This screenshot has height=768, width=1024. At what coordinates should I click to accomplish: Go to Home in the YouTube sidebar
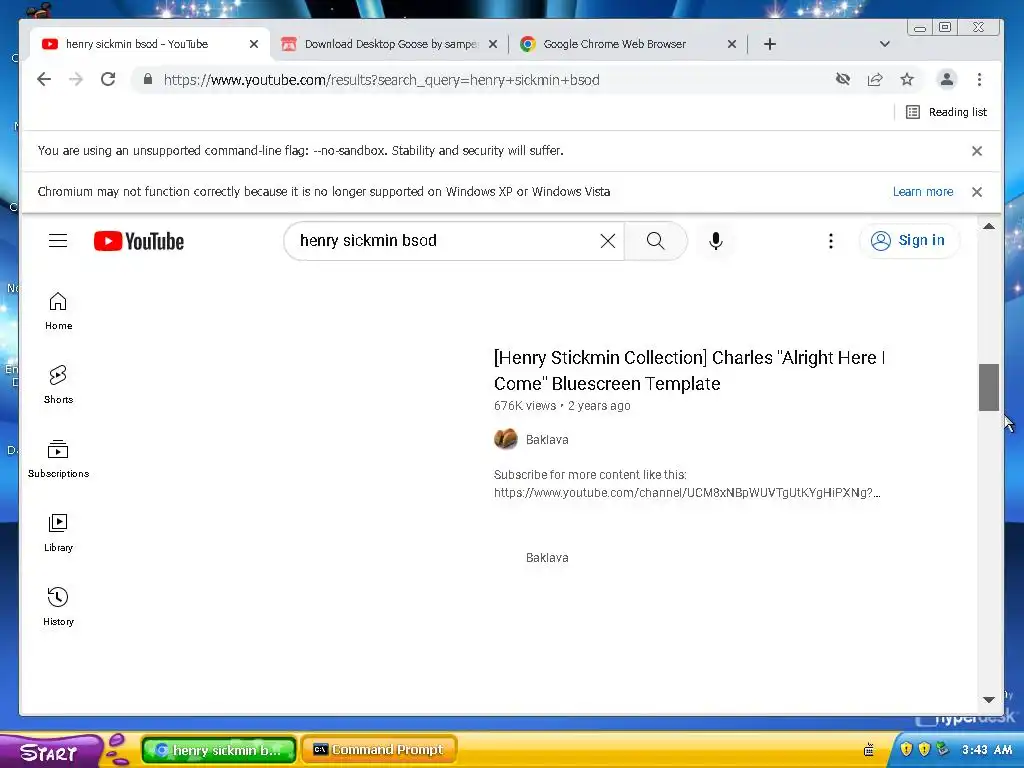pyautogui.click(x=58, y=311)
